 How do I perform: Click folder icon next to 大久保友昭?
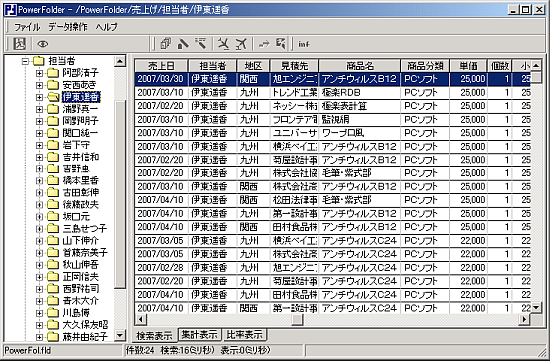pyautogui.click(x=53, y=325)
